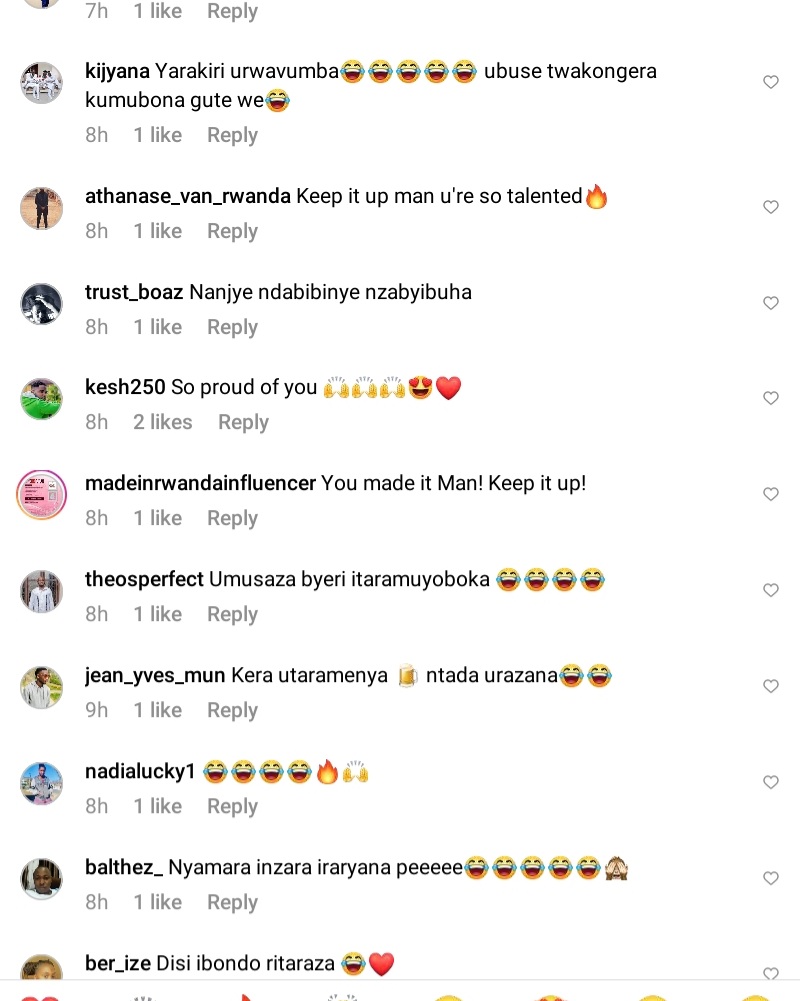Screen dimensions: 800x1001
Task: Like madeinrwandainfluencer's comment
Action: tap(771, 494)
